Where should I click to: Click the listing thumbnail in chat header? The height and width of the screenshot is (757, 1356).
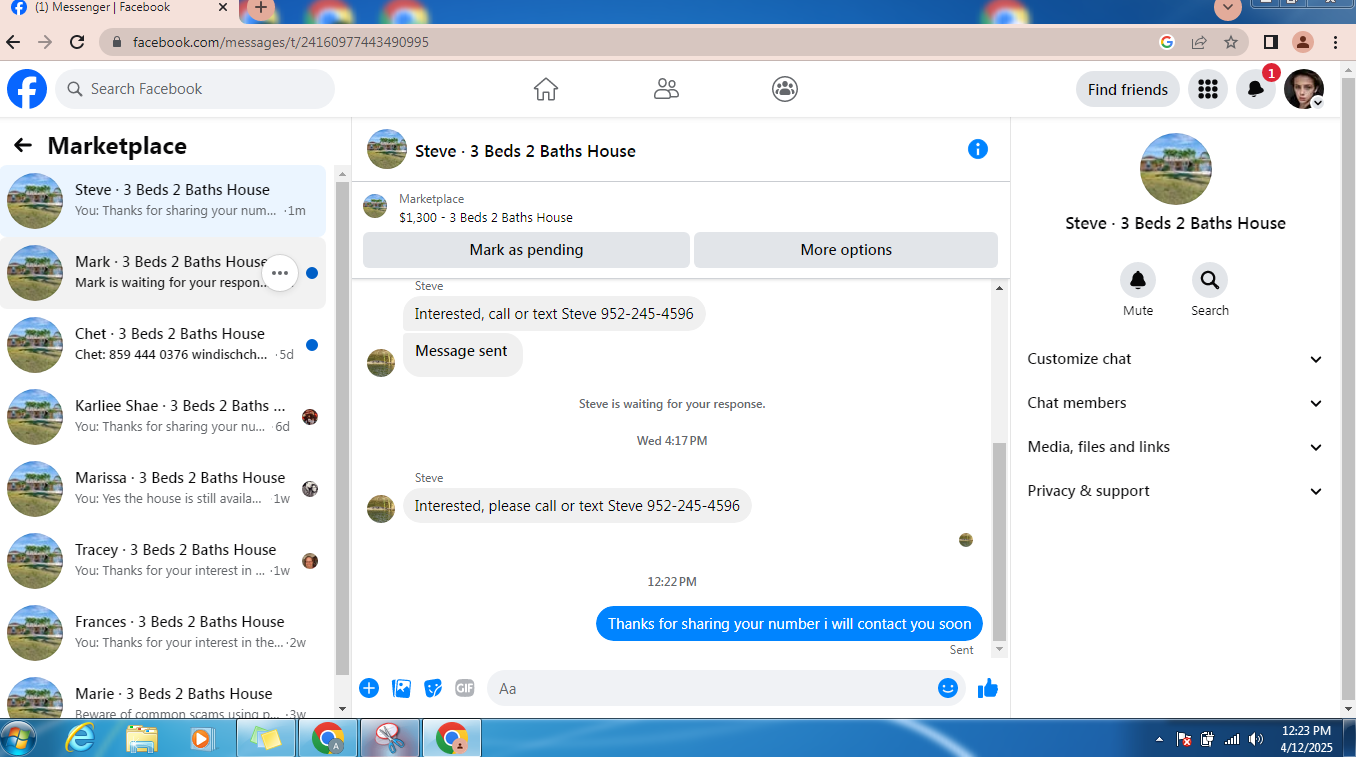tap(387, 149)
